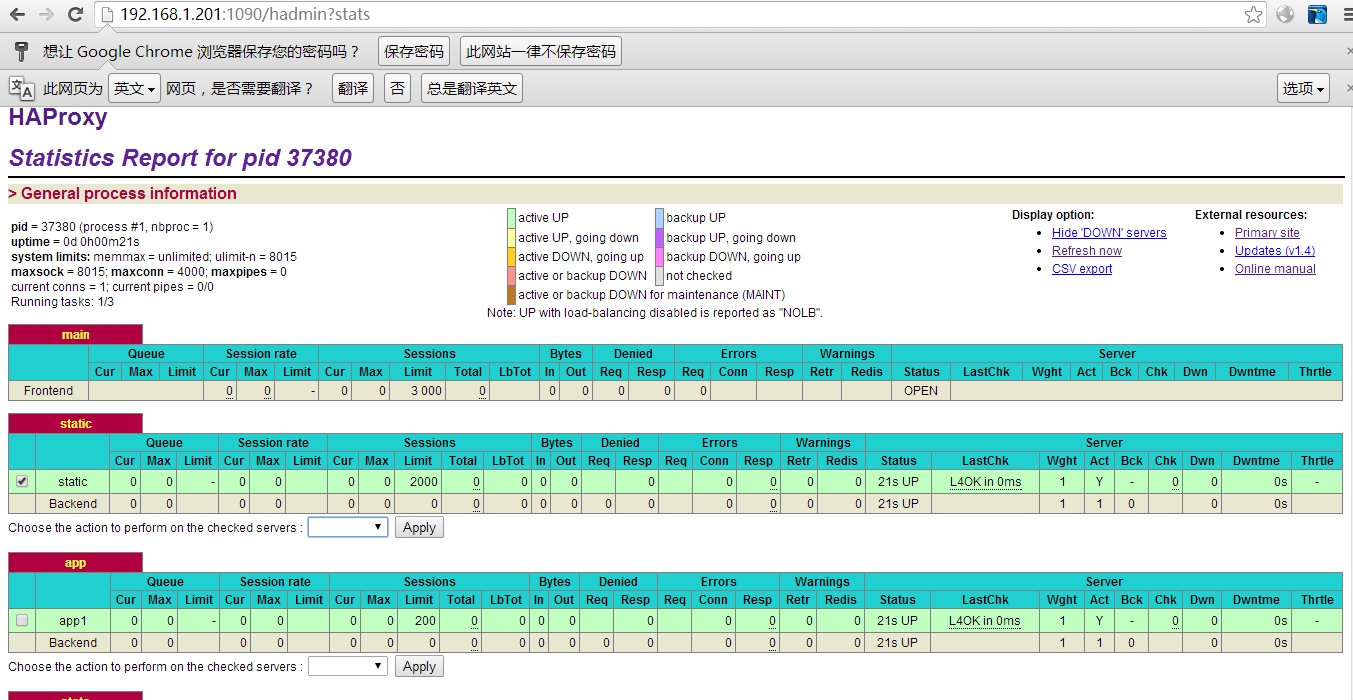Click the 保存密码 button
The height and width of the screenshot is (700, 1353).
412,50
